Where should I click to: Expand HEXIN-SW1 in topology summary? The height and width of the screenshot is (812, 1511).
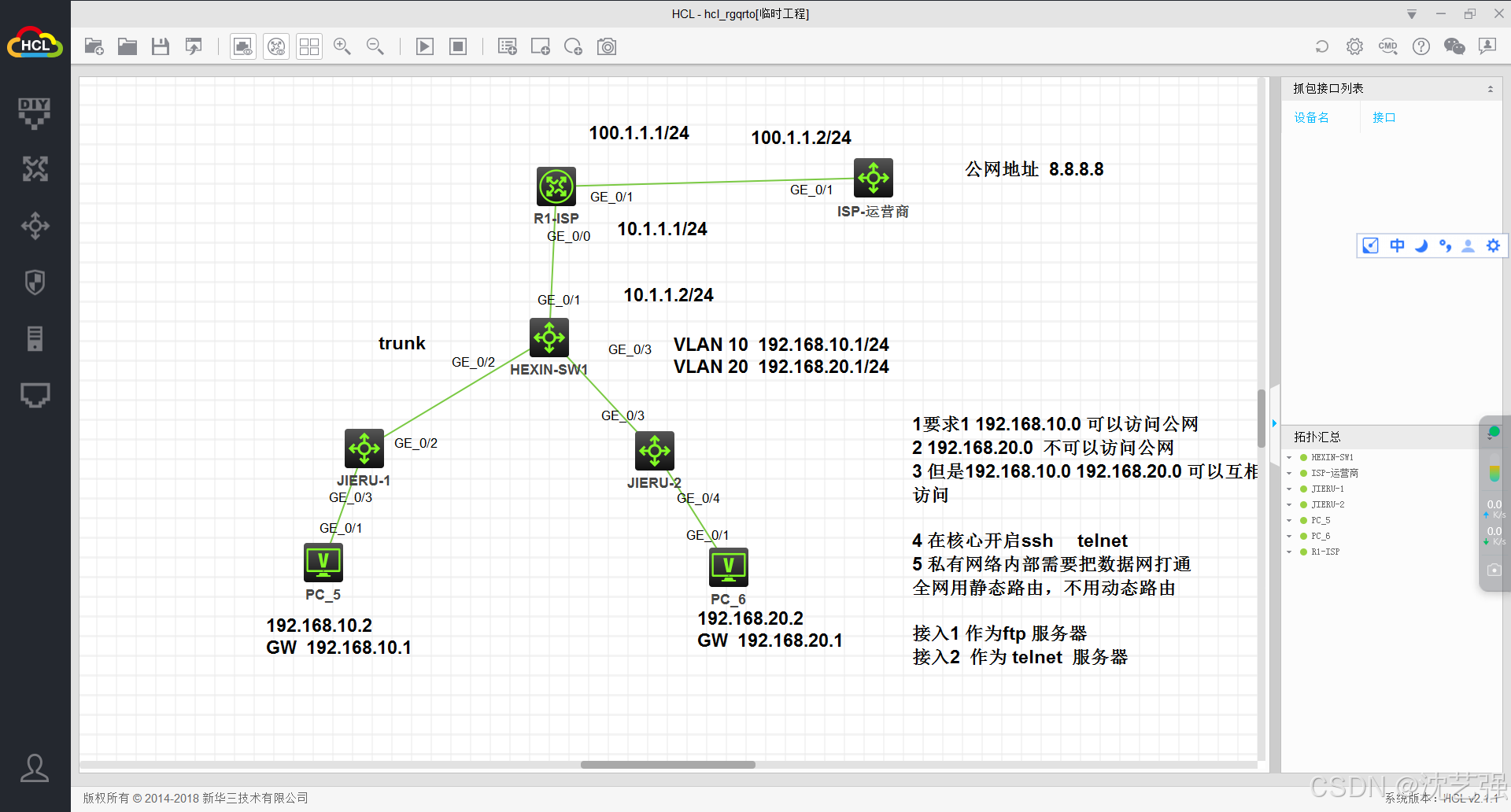pos(1289,457)
